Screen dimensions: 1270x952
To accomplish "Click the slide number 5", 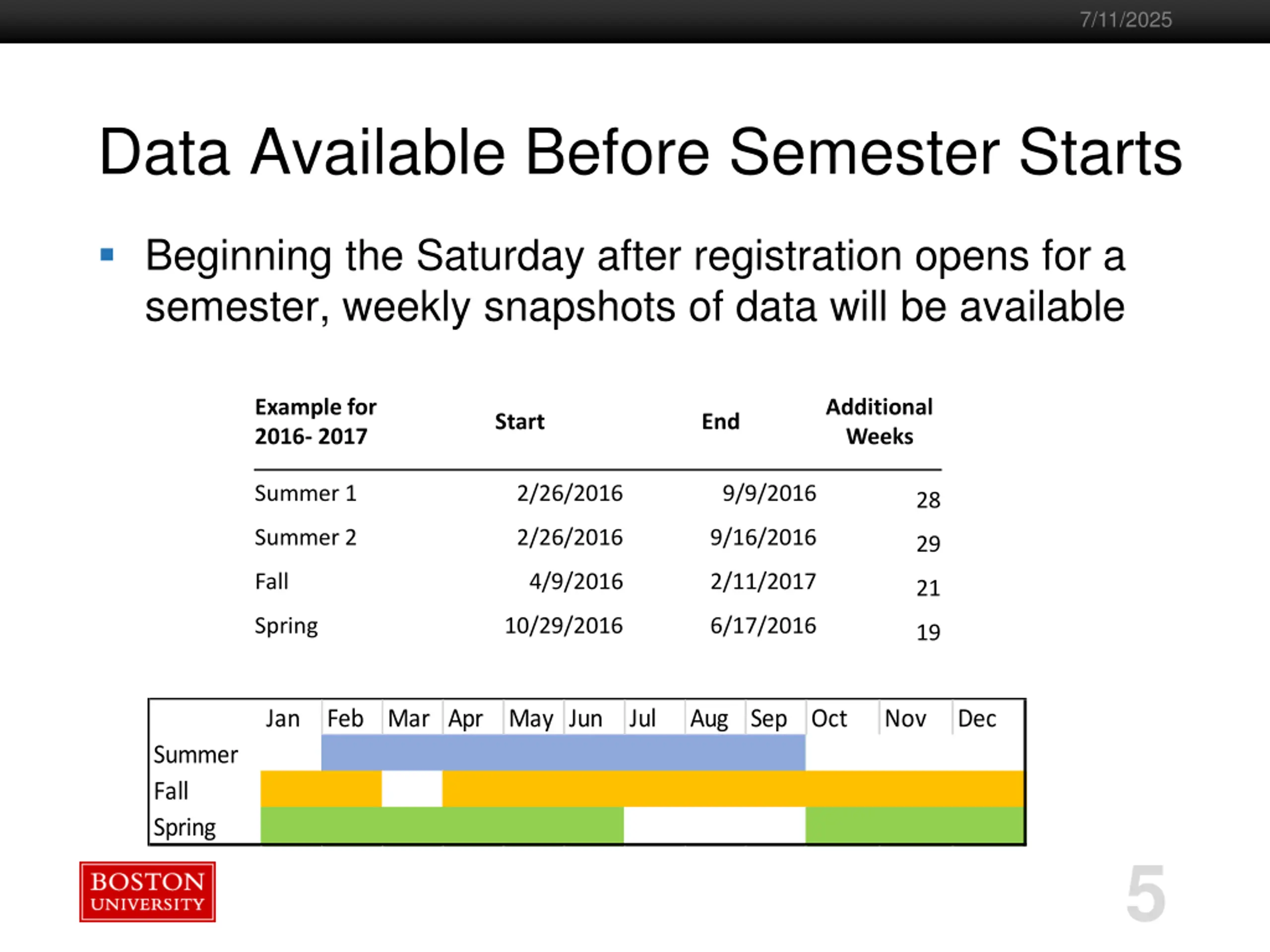I will 1145,893.
